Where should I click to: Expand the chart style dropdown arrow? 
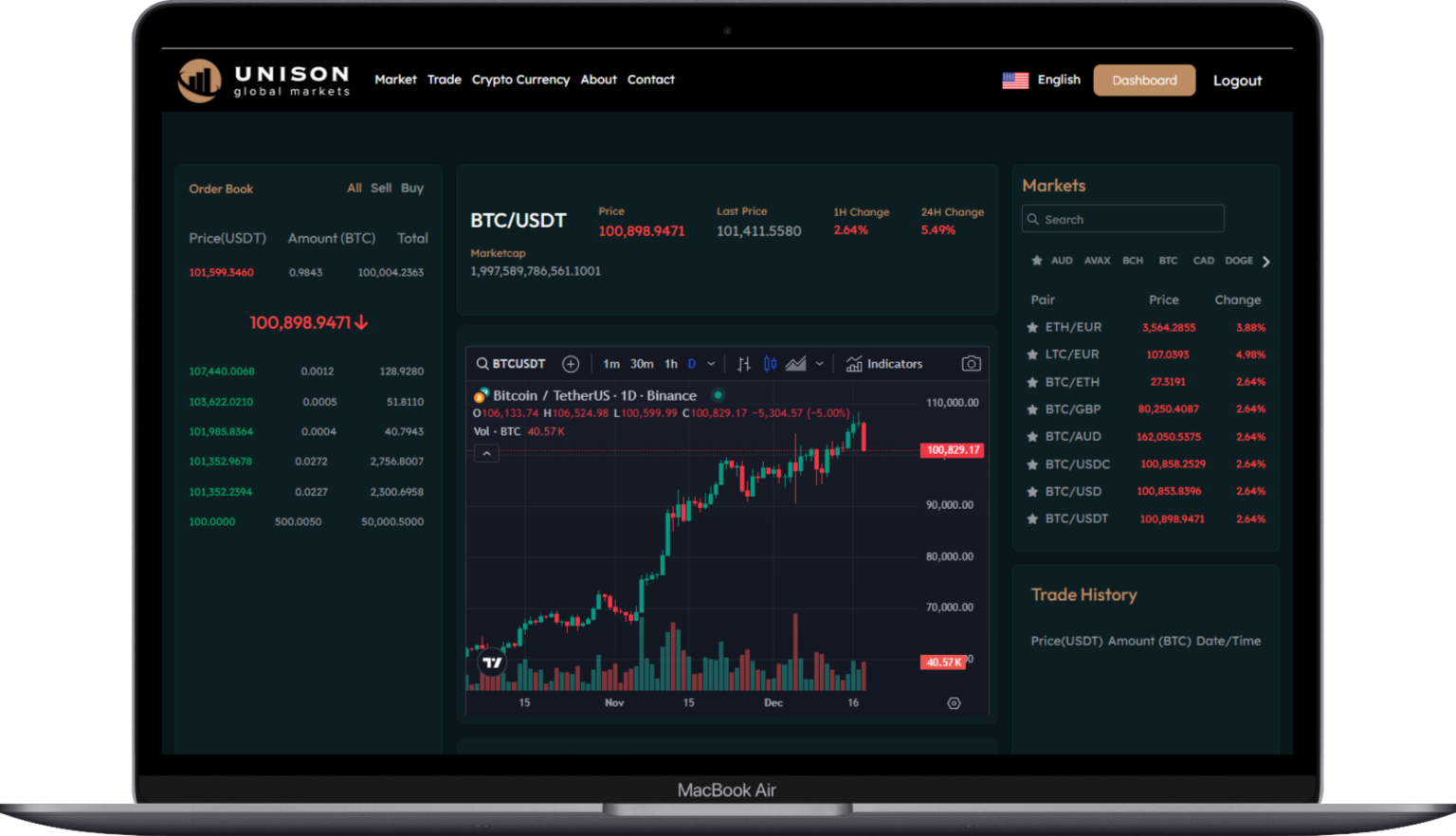click(x=820, y=364)
